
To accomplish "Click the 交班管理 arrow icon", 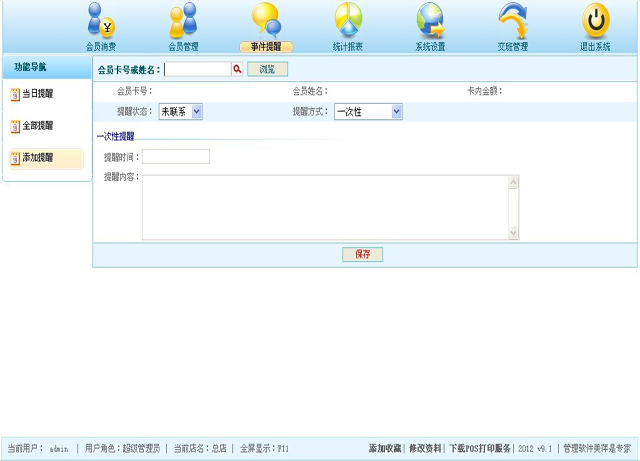I will point(513,21).
